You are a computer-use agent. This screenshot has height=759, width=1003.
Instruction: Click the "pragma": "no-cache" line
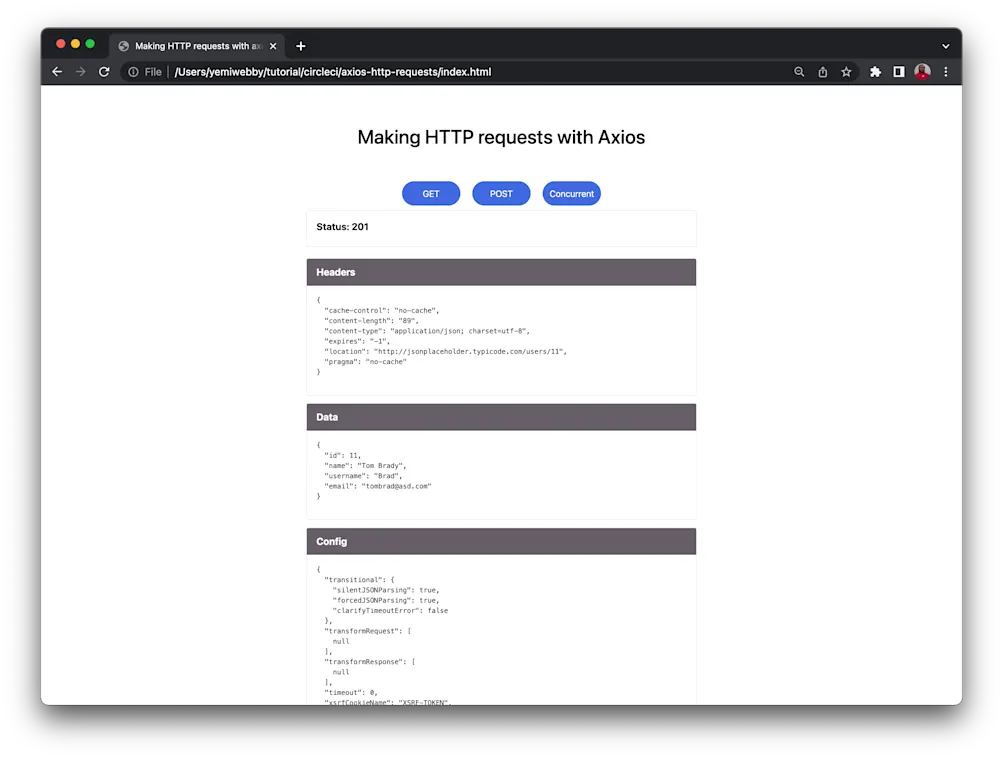[x=365, y=361]
